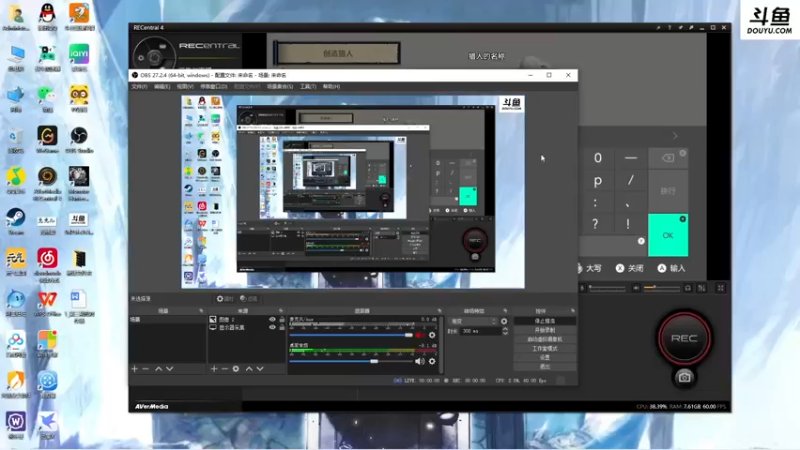Open the Scene Collection menu in OBS
Viewport: 800px width, 450px height.
pos(280,87)
